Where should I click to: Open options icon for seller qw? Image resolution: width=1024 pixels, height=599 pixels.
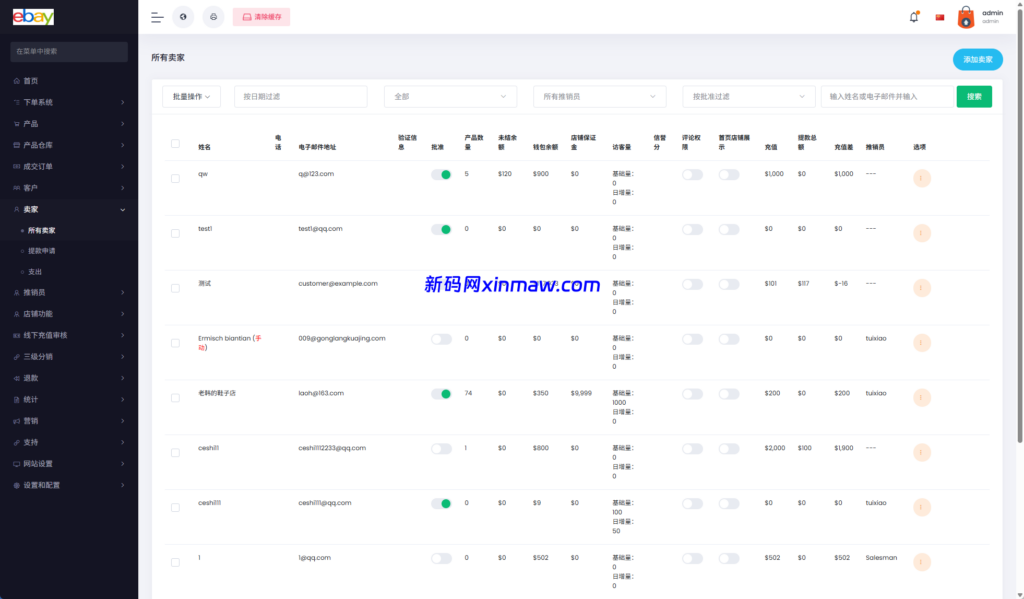922,179
